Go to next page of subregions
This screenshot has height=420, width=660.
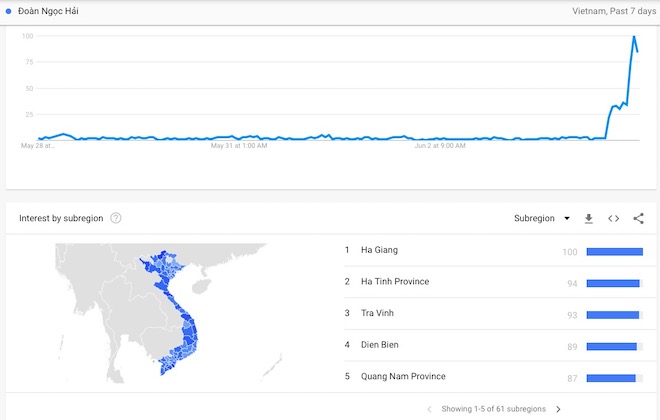click(x=559, y=409)
